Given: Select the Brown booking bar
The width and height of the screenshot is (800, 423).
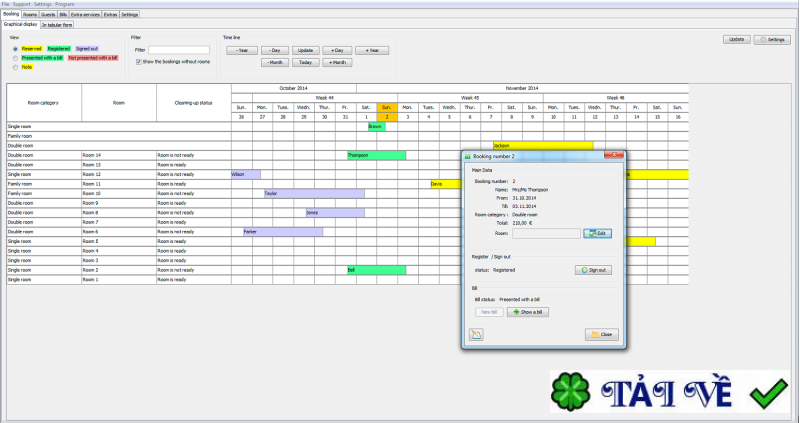Looking at the screenshot, I should point(377,127).
